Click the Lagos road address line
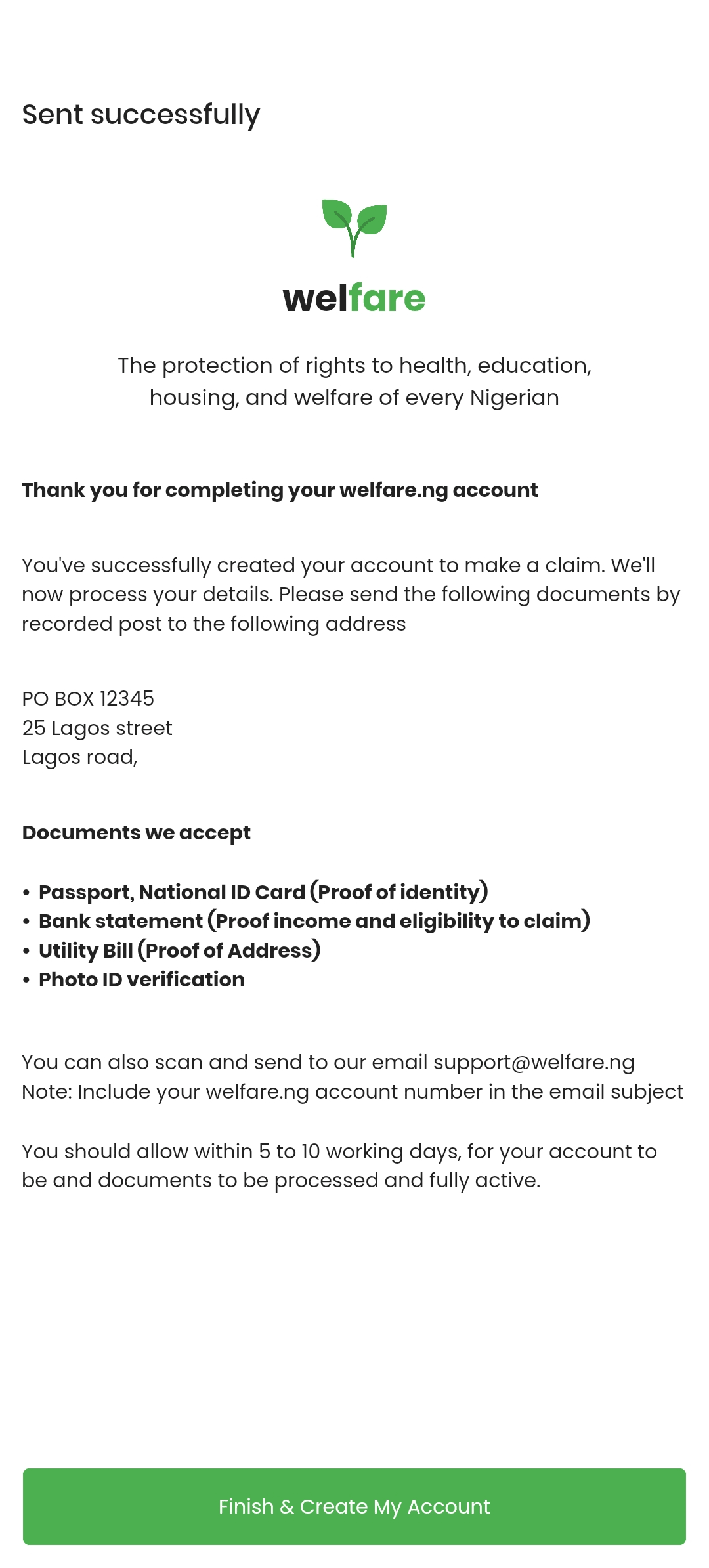The image size is (709, 1568). 79,757
